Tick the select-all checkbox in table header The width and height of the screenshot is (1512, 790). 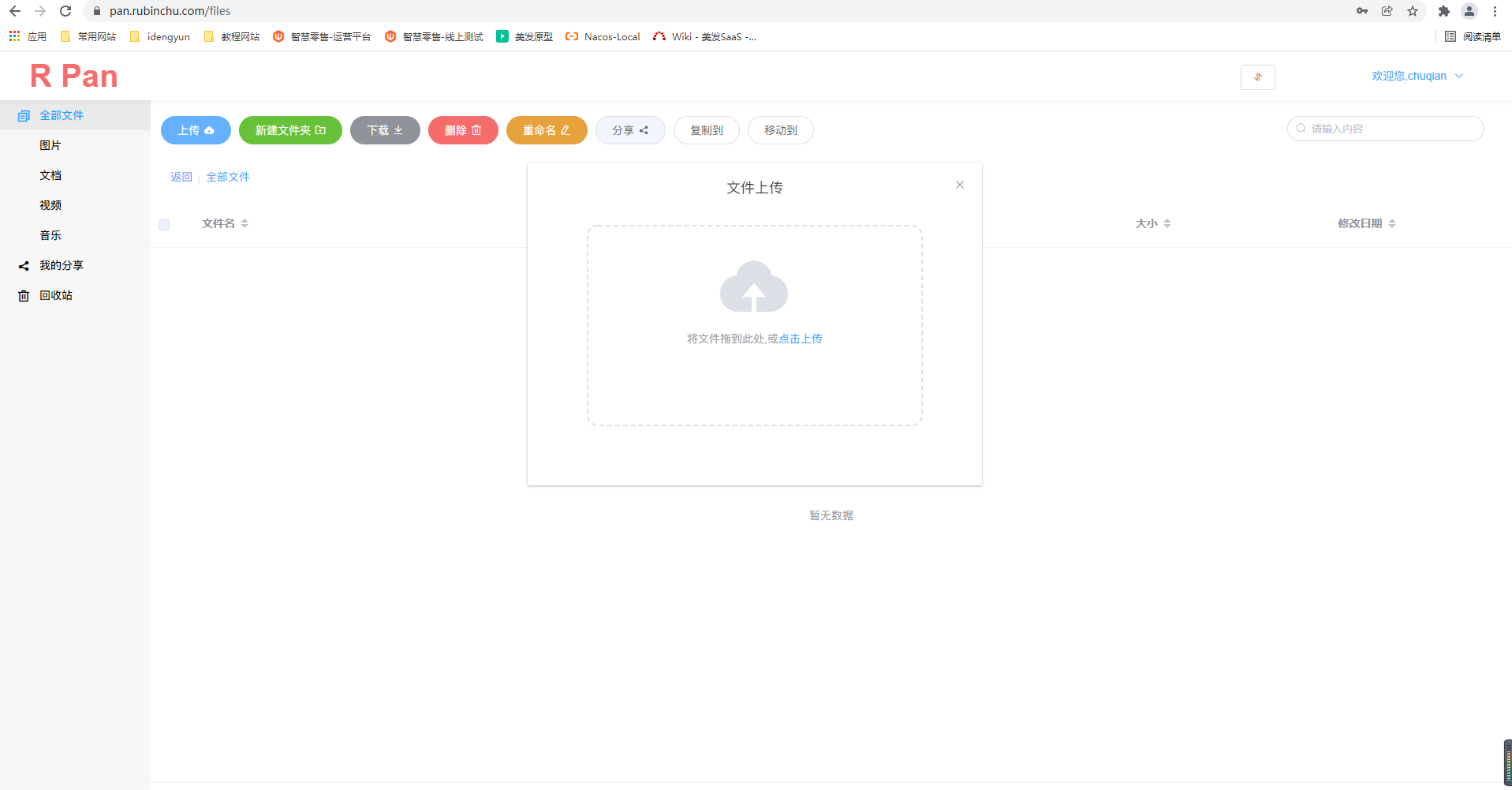tap(164, 225)
